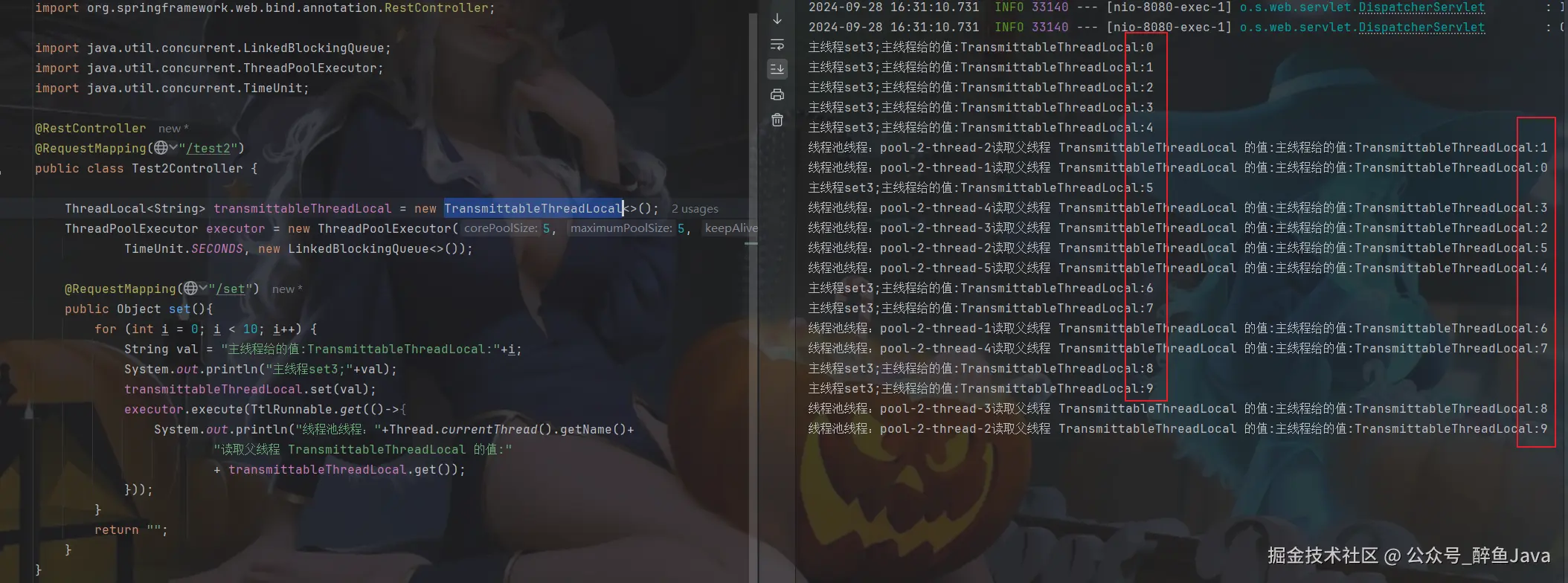Click pool-2-thread-2 line ending with :9
Image resolution: width=1568 pixels, height=583 pixels.
coord(1178,428)
